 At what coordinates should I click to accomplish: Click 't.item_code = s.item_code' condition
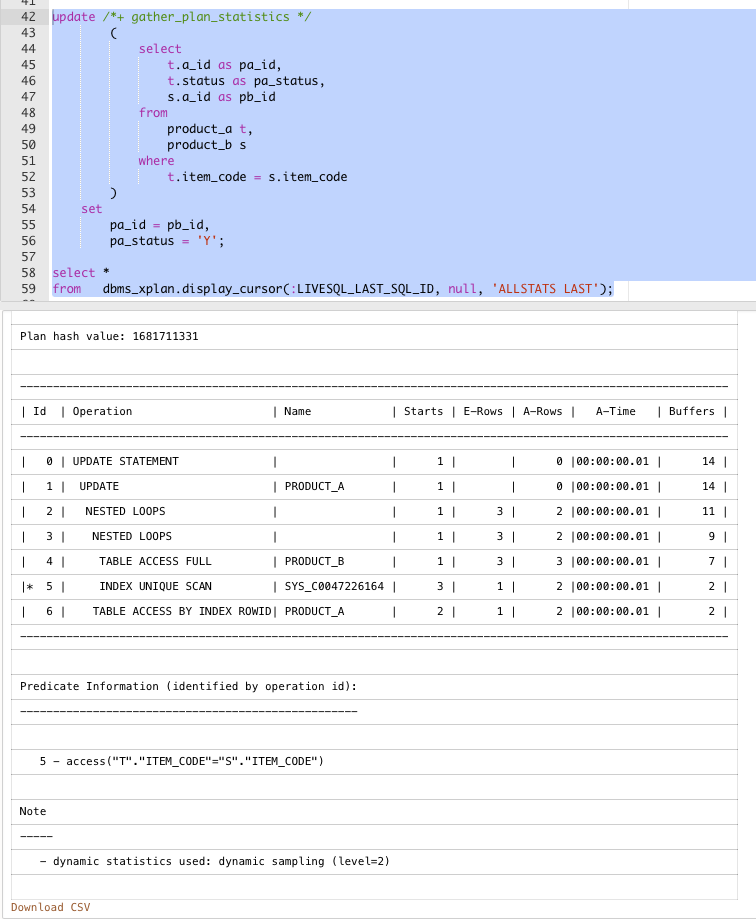point(257,176)
